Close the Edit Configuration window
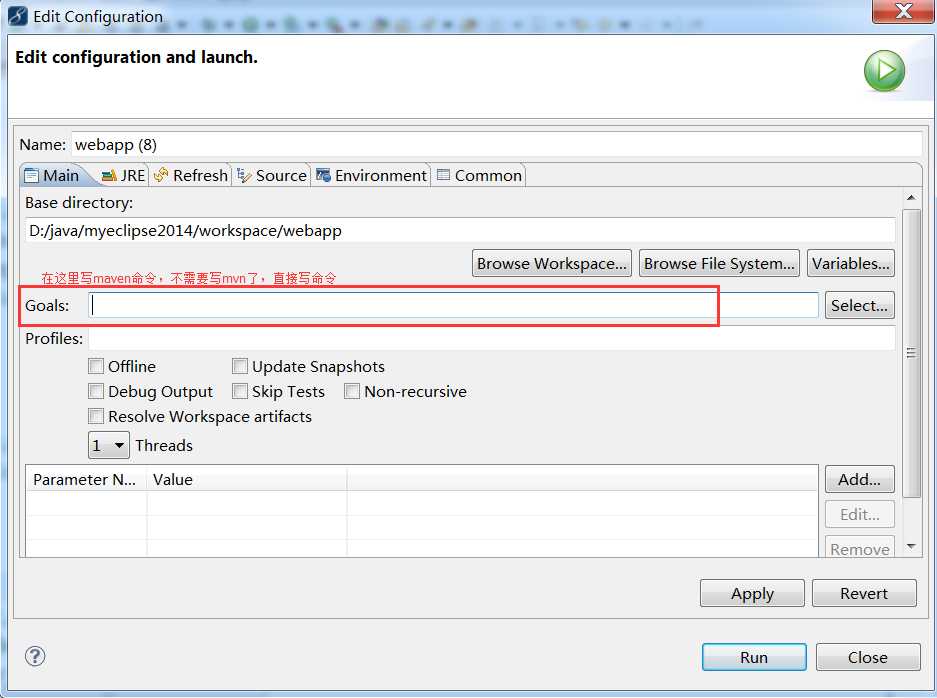Viewport: 937px width, 698px height. pos(903,11)
